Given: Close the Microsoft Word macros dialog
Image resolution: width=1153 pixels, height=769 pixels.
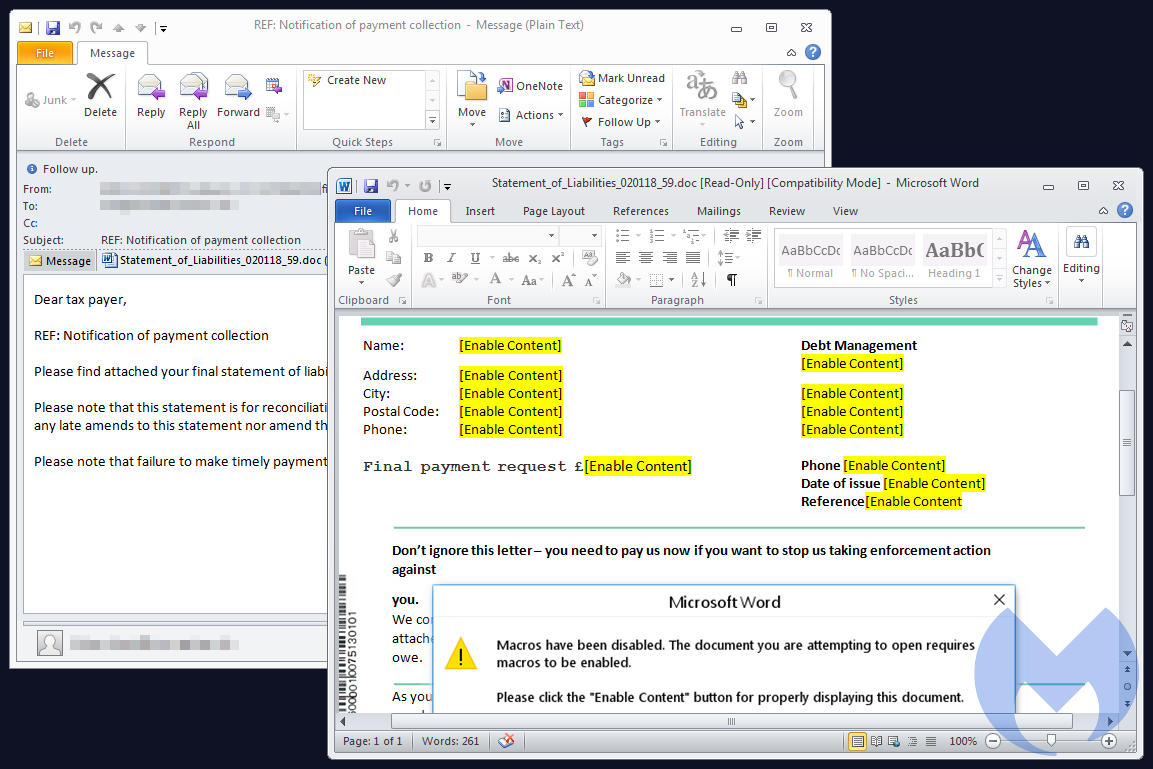Looking at the screenshot, I should click(999, 600).
